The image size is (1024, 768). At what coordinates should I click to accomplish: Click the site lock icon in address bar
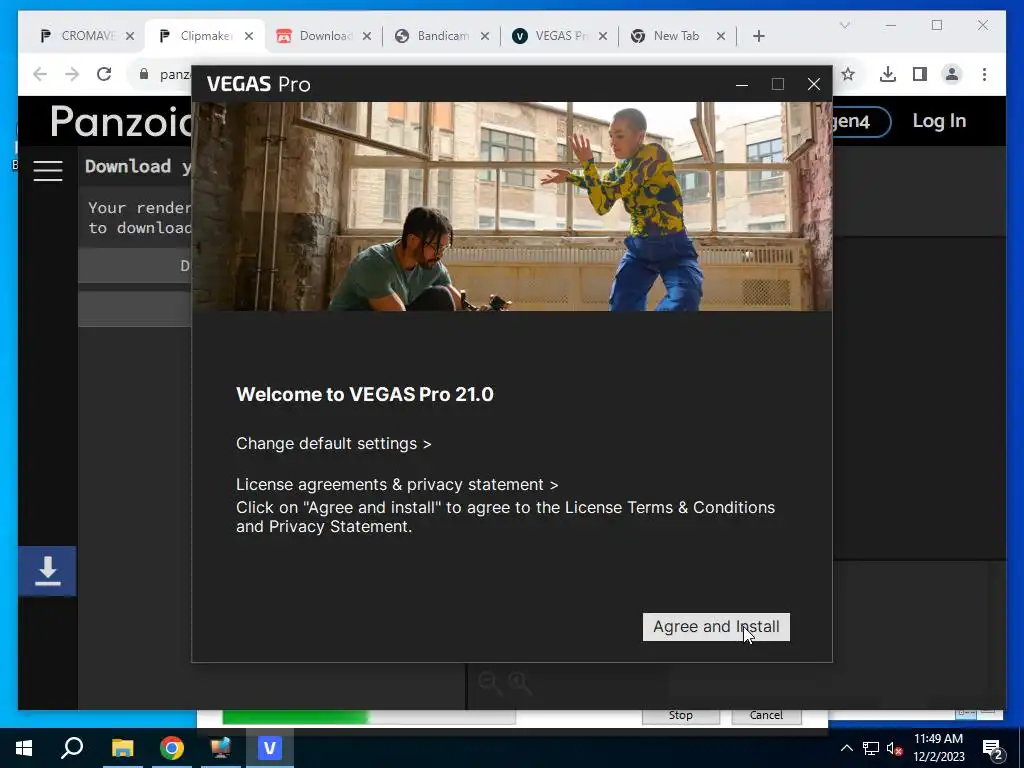(144, 74)
